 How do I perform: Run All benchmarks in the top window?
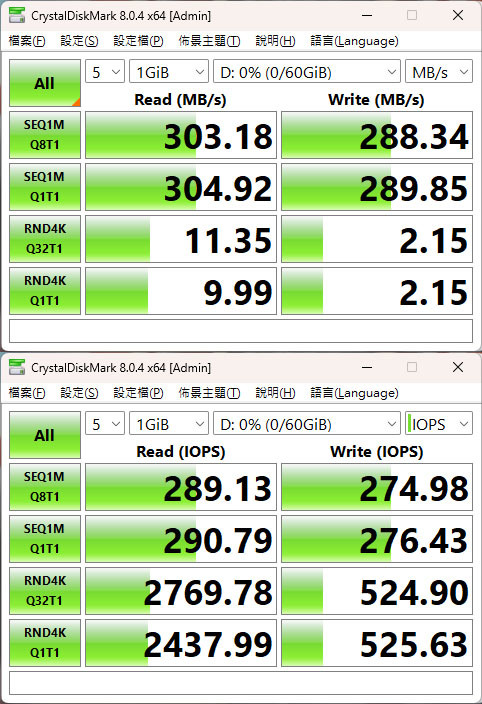45,83
